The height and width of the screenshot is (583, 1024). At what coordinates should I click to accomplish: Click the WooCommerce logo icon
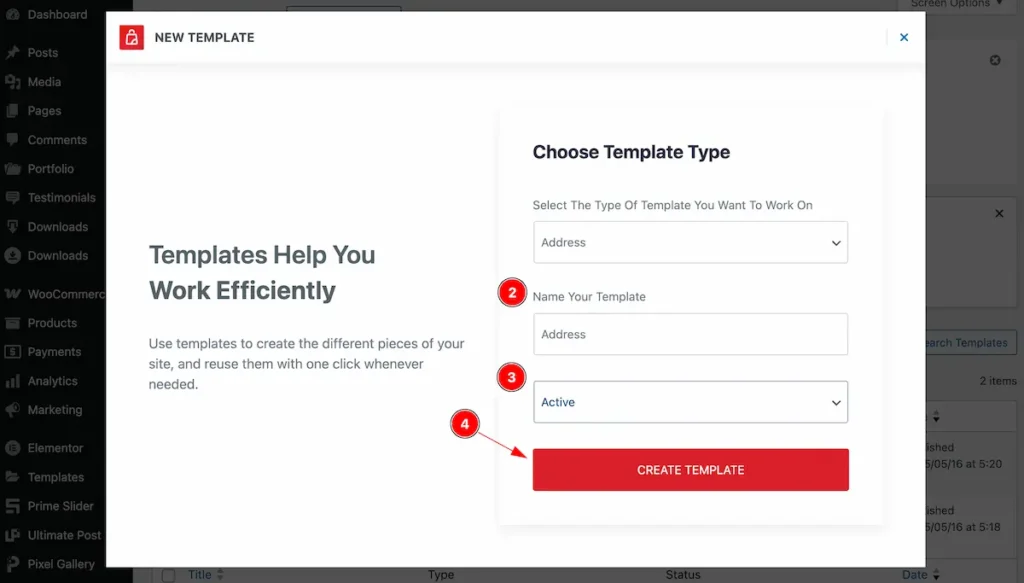(x=13, y=294)
